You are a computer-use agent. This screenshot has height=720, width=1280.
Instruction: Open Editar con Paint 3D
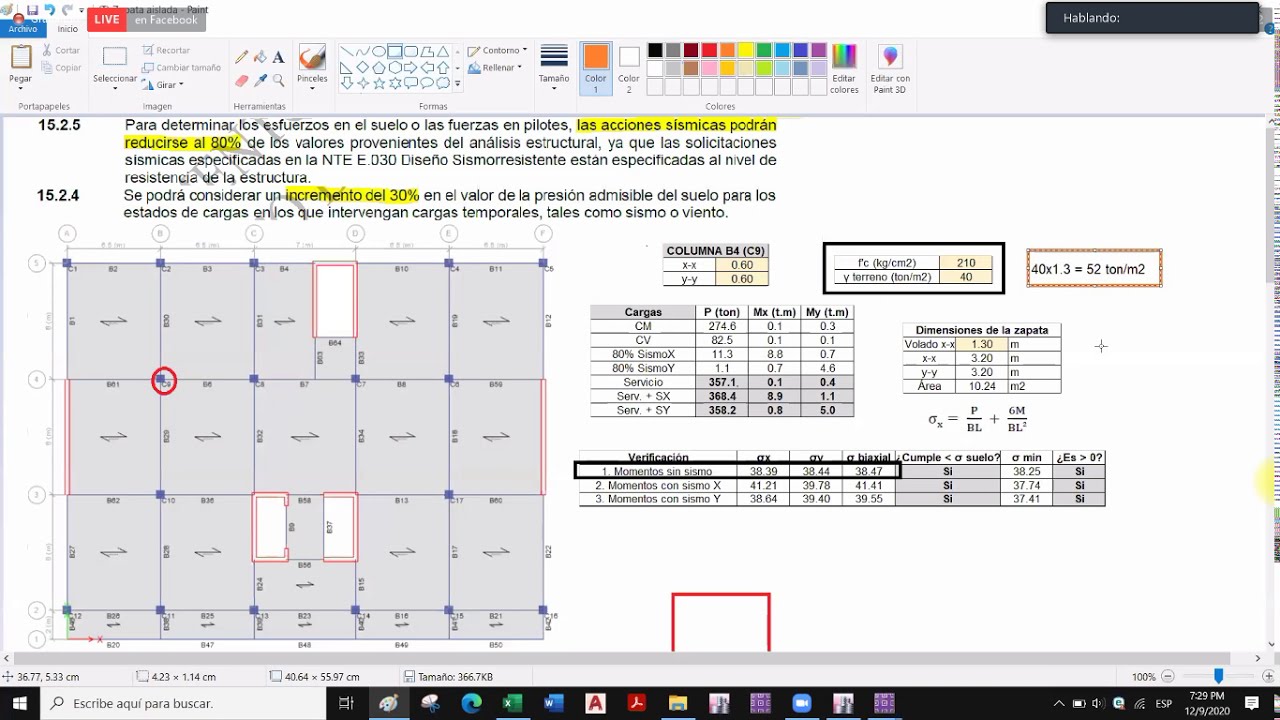click(x=890, y=68)
